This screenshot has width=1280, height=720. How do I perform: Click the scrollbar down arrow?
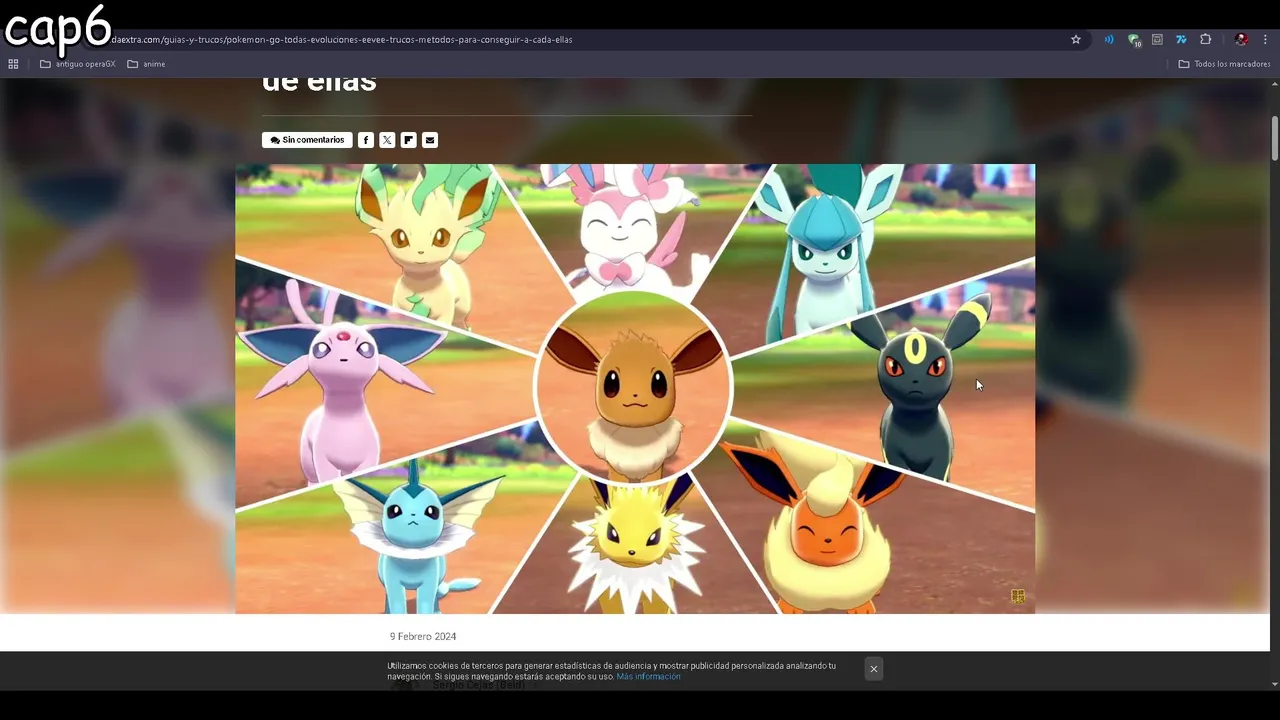pos(1275,684)
